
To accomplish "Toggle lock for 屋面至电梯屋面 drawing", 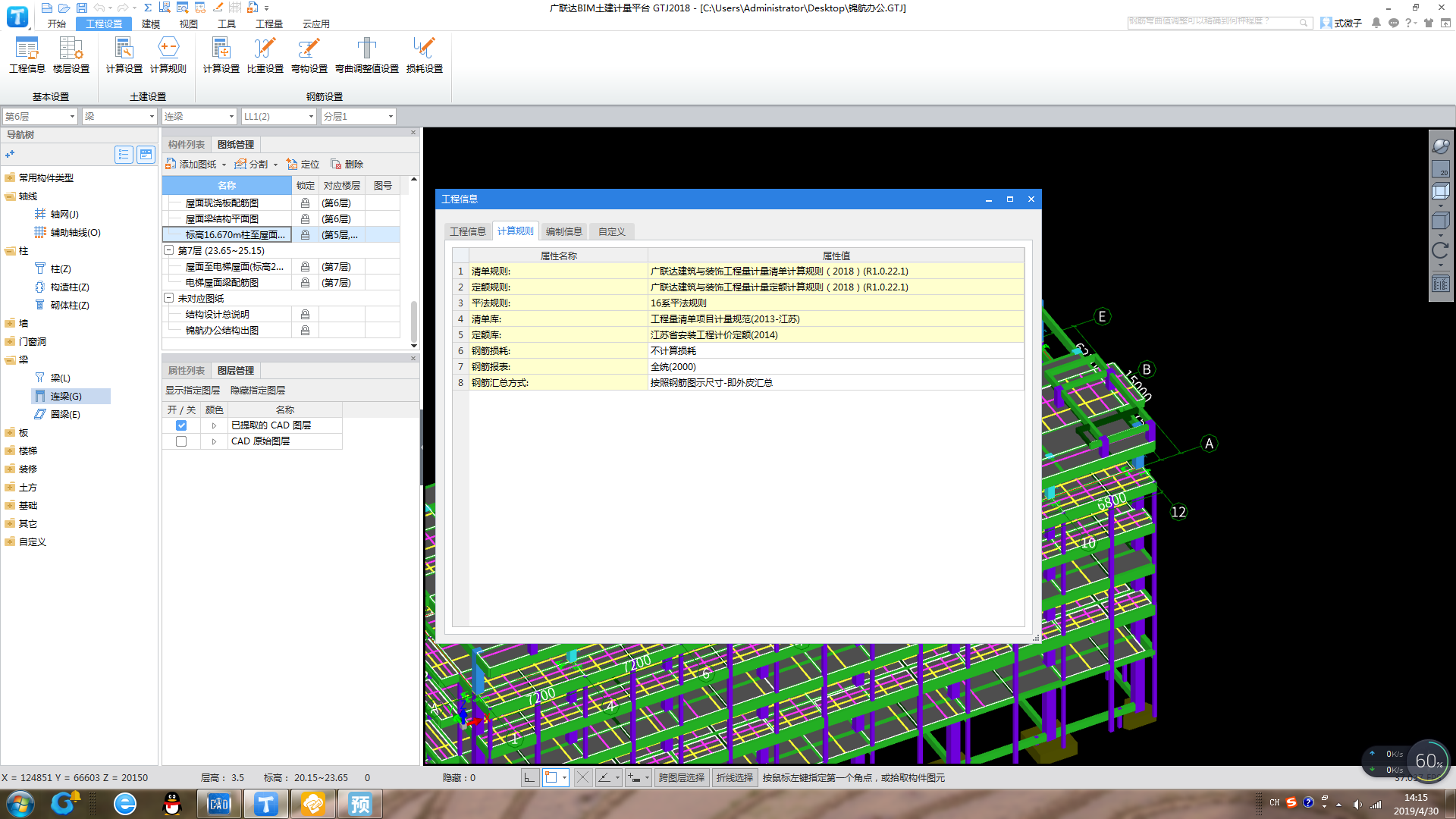I will [305, 267].
